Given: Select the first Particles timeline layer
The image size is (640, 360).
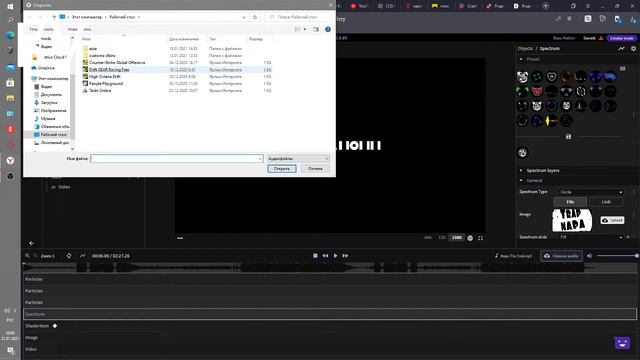Looking at the screenshot, I should pos(330,279).
